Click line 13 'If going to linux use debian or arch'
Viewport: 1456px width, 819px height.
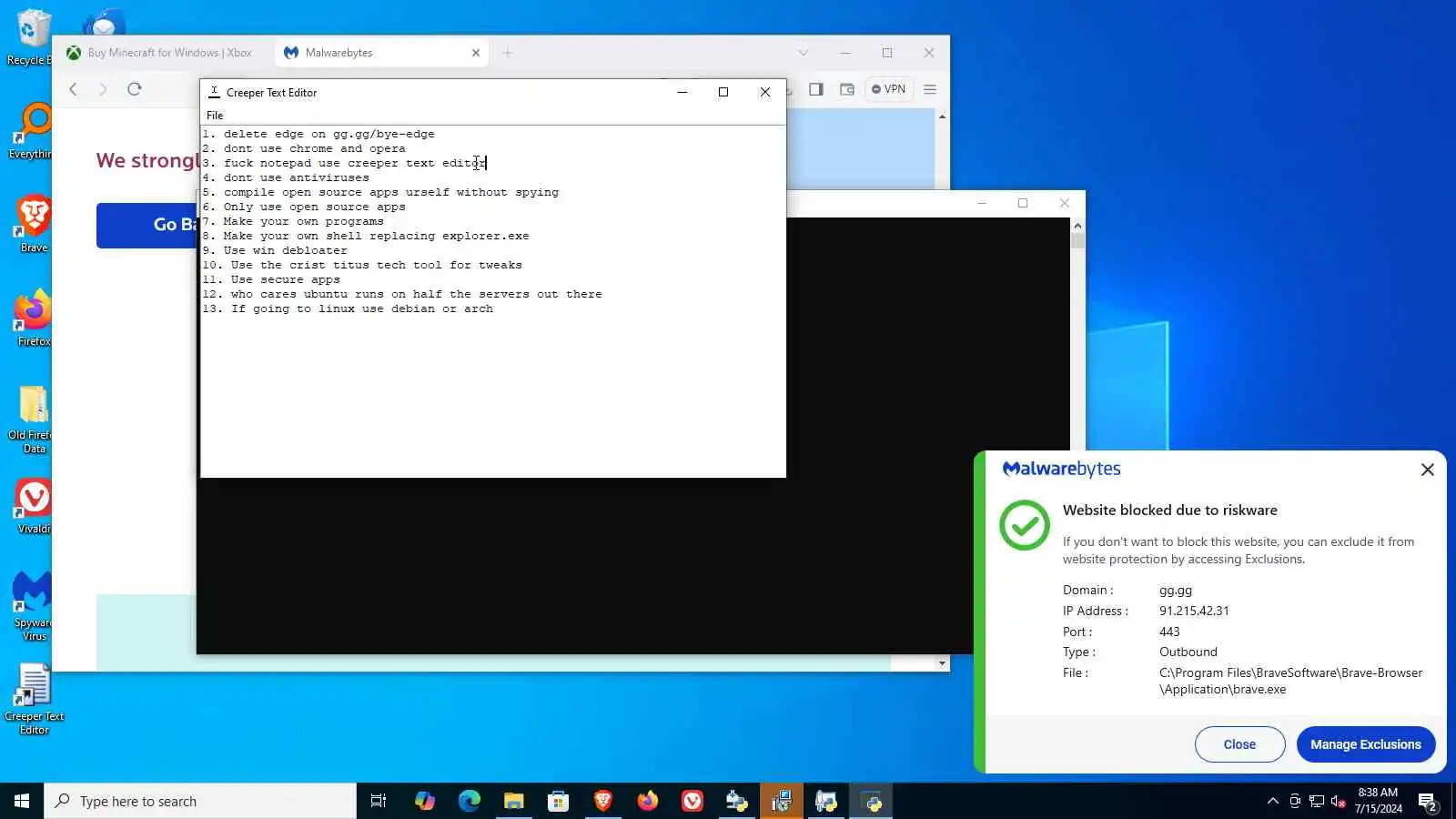(x=348, y=308)
